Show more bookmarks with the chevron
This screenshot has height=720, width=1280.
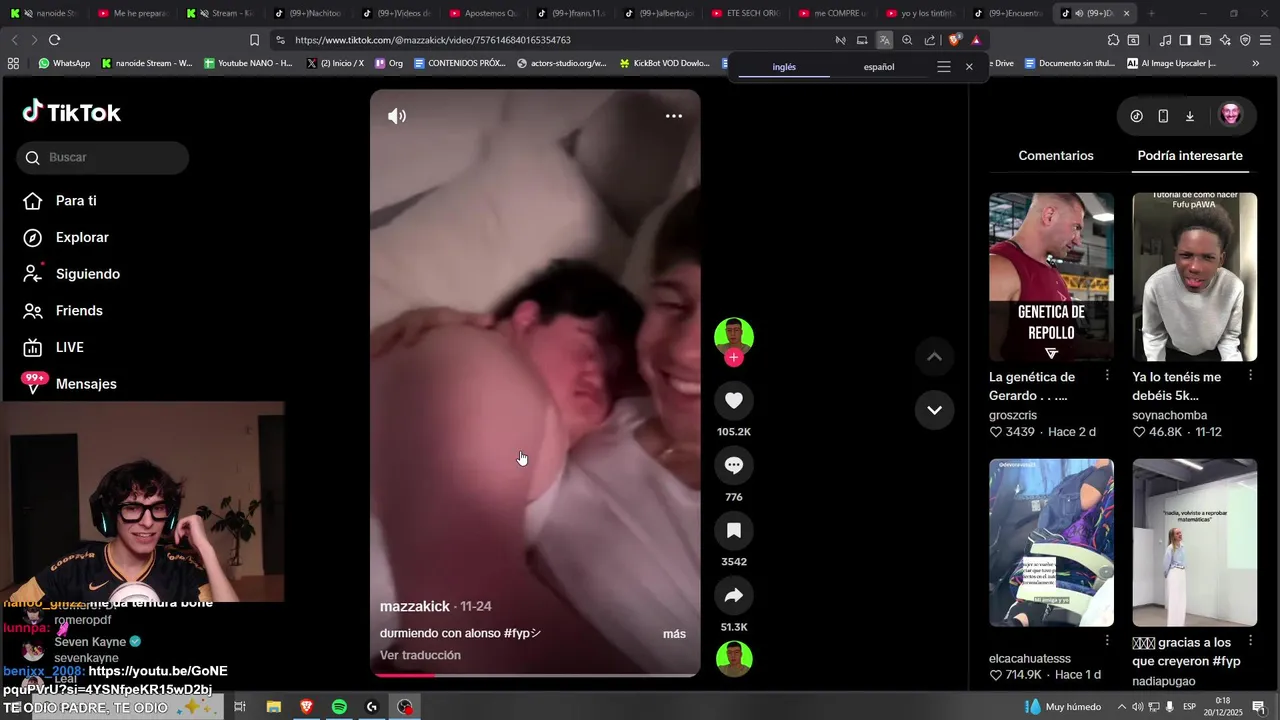point(1255,63)
